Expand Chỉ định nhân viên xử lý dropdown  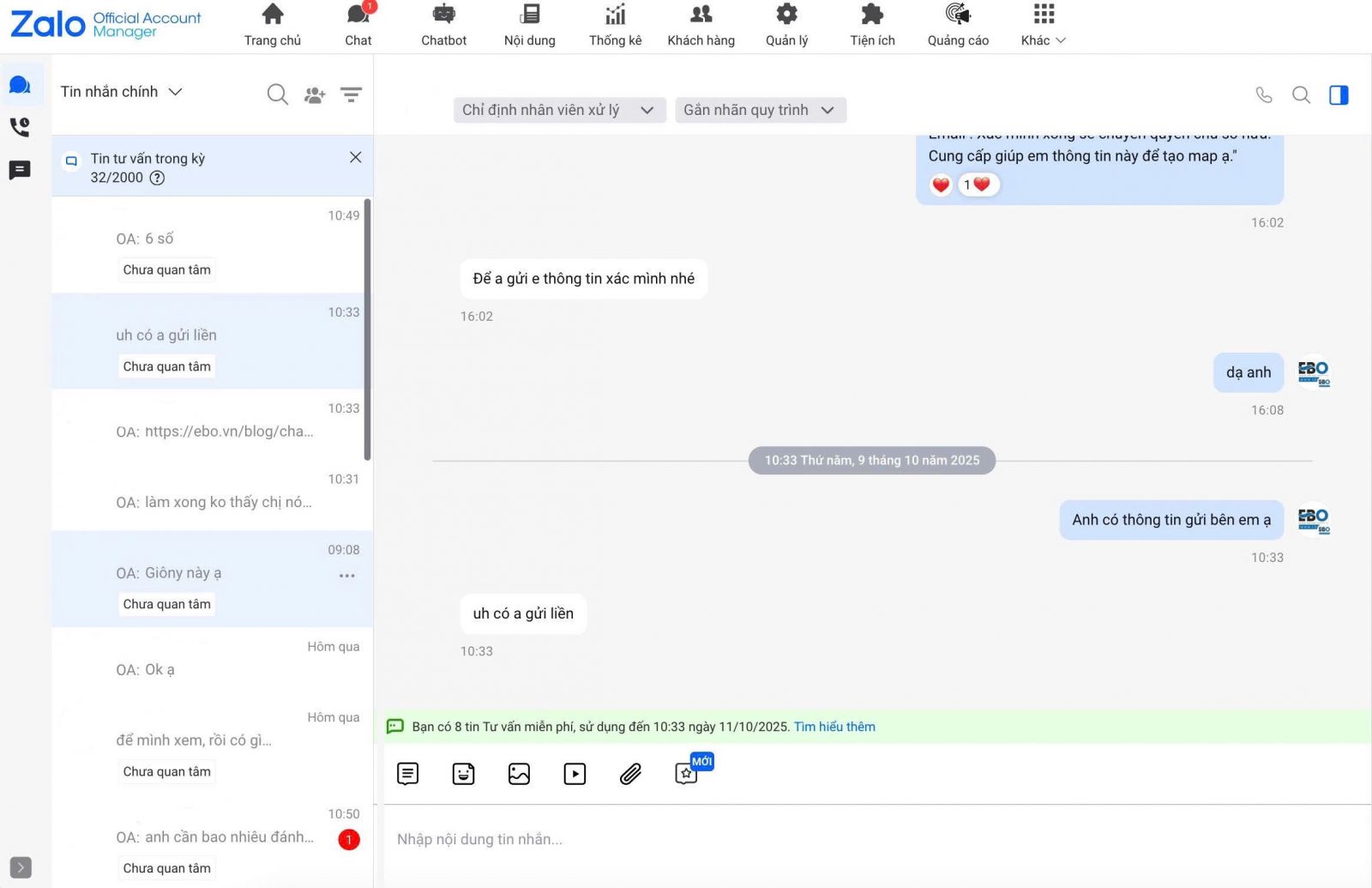point(559,110)
